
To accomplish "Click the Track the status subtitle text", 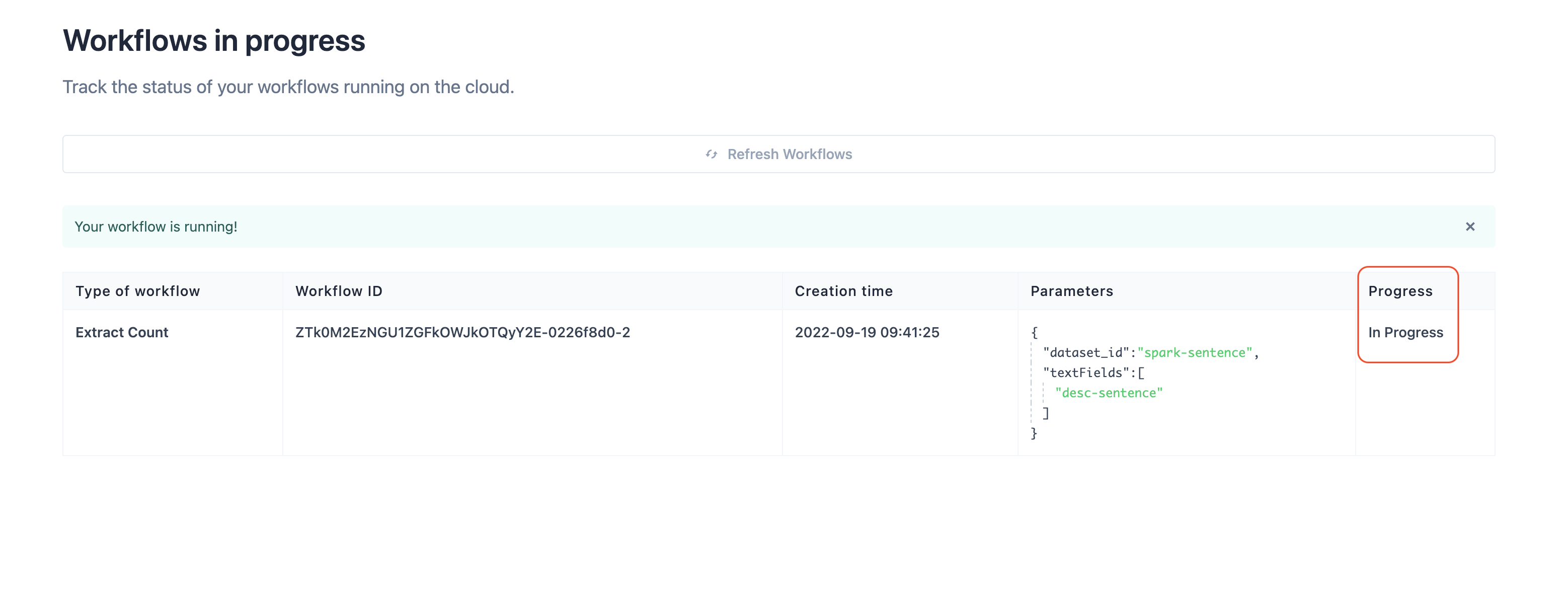I will pyautogui.click(x=288, y=87).
